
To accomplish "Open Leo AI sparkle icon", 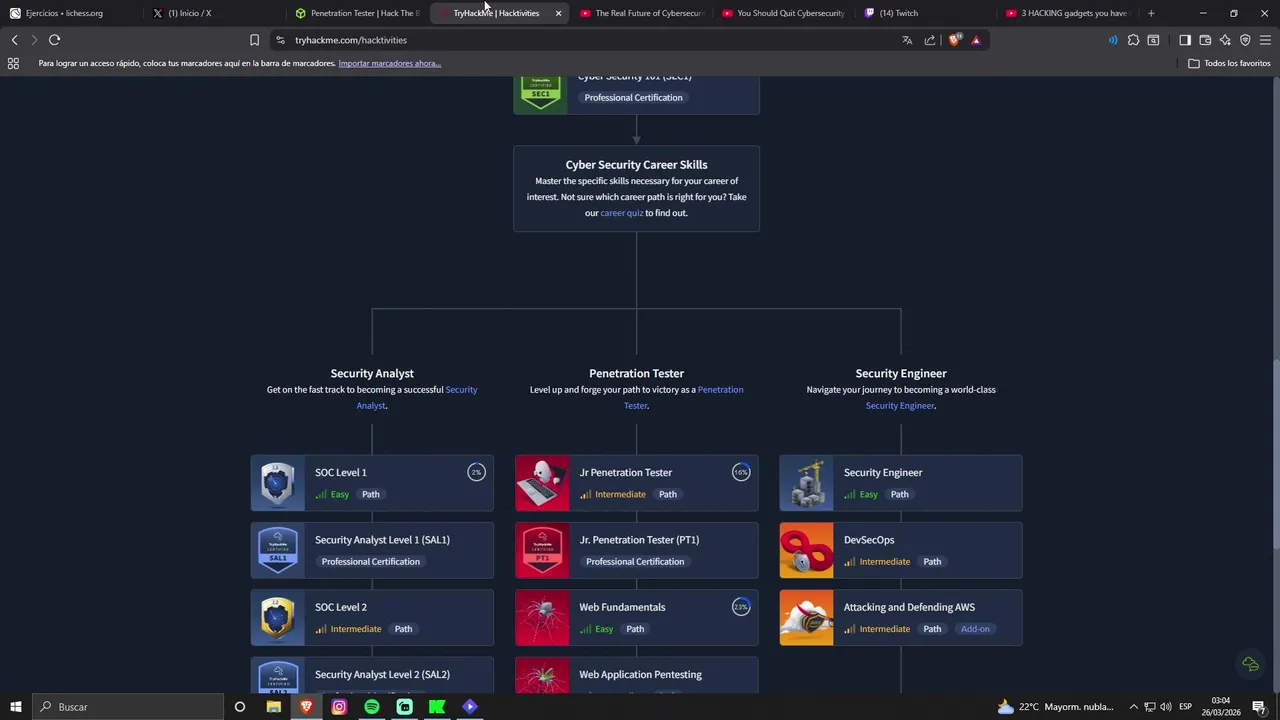I will [x=1225, y=40].
